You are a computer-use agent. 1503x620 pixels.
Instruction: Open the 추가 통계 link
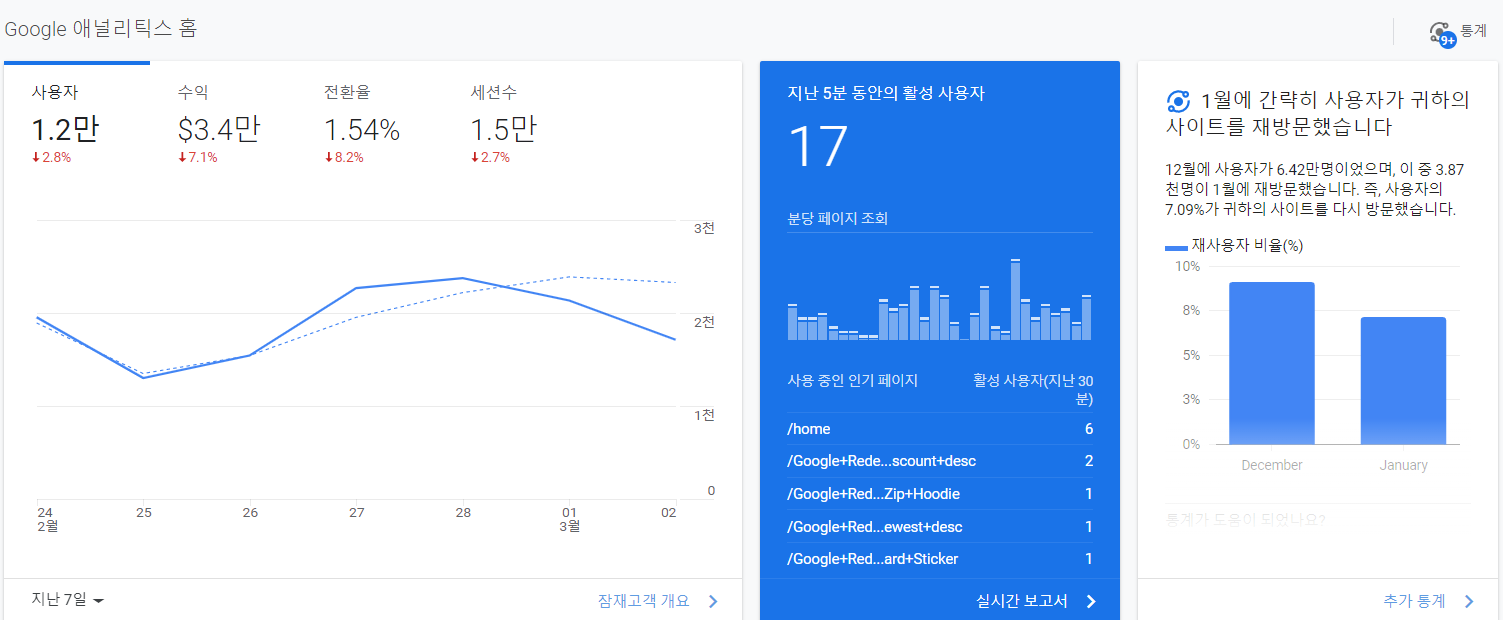coord(1414,601)
